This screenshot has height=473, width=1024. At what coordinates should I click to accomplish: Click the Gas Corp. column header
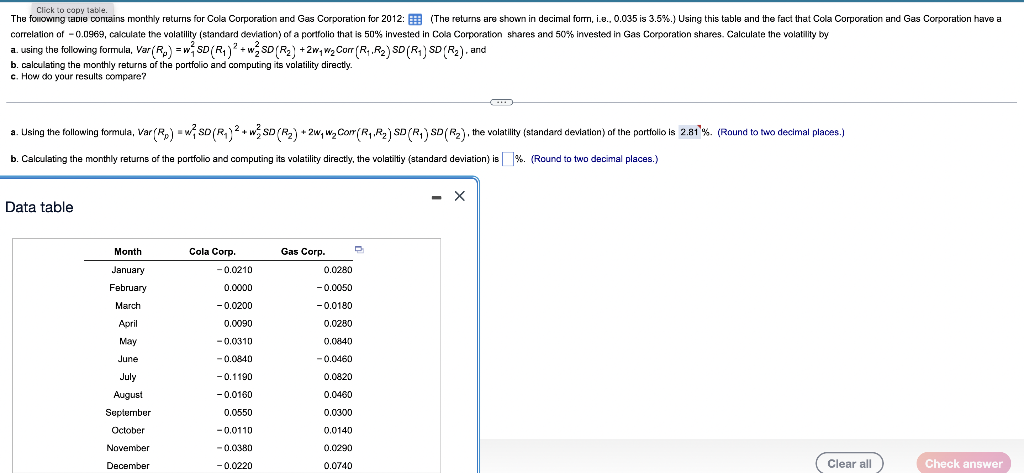click(303, 252)
